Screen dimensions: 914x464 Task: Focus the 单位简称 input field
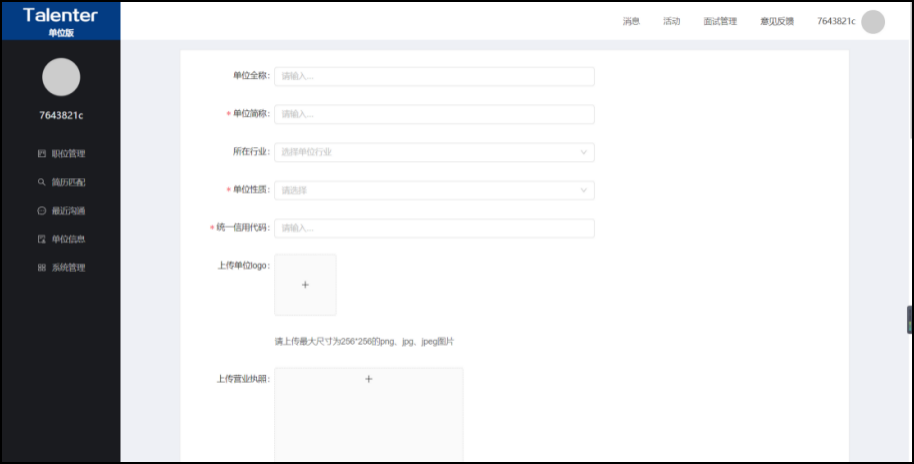point(434,114)
